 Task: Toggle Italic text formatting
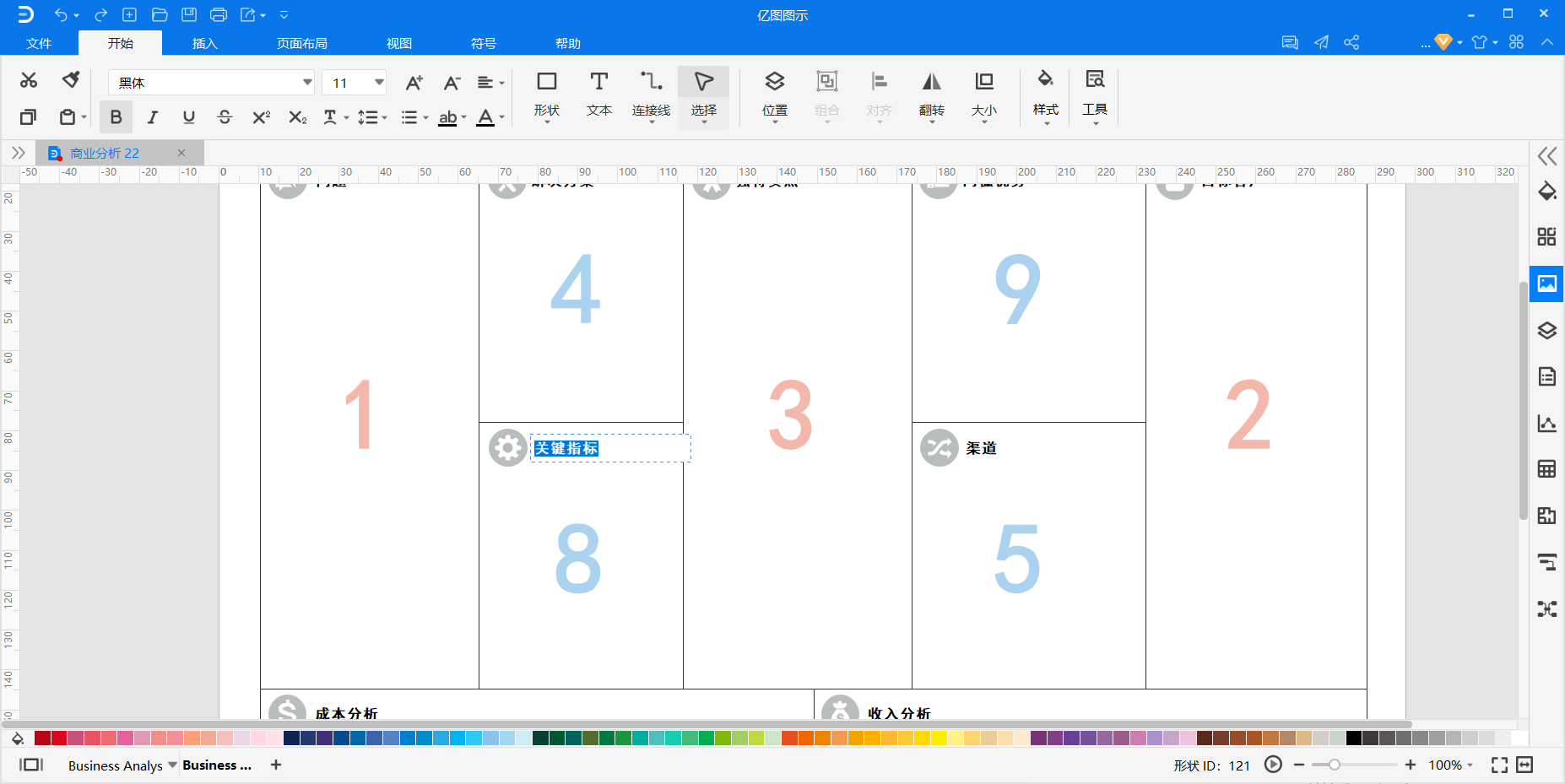(153, 117)
